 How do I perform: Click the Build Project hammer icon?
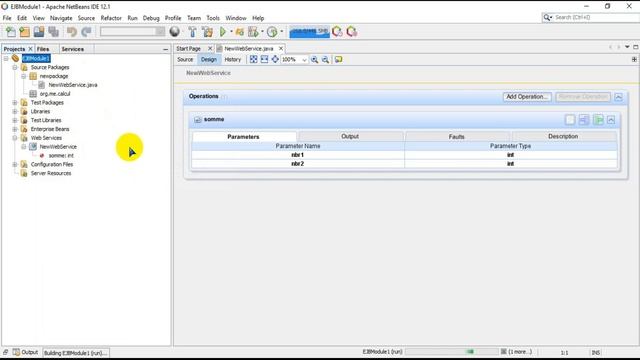(x=192, y=32)
